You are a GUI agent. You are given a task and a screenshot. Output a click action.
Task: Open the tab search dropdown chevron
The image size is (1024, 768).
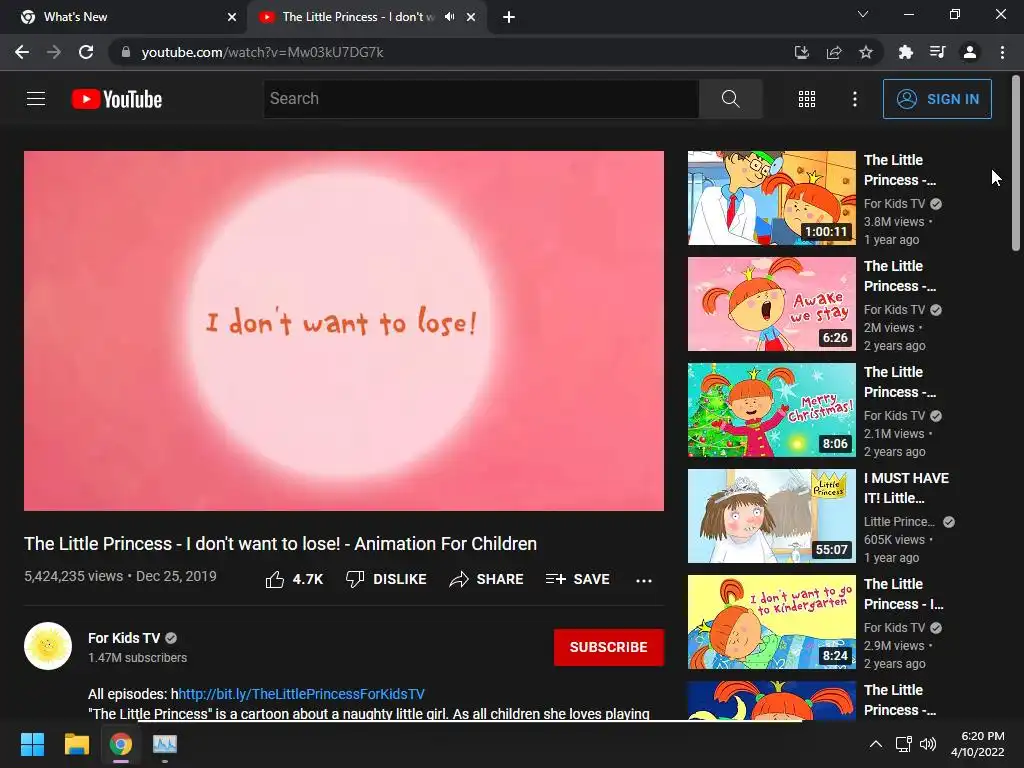pyautogui.click(x=863, y=14)
